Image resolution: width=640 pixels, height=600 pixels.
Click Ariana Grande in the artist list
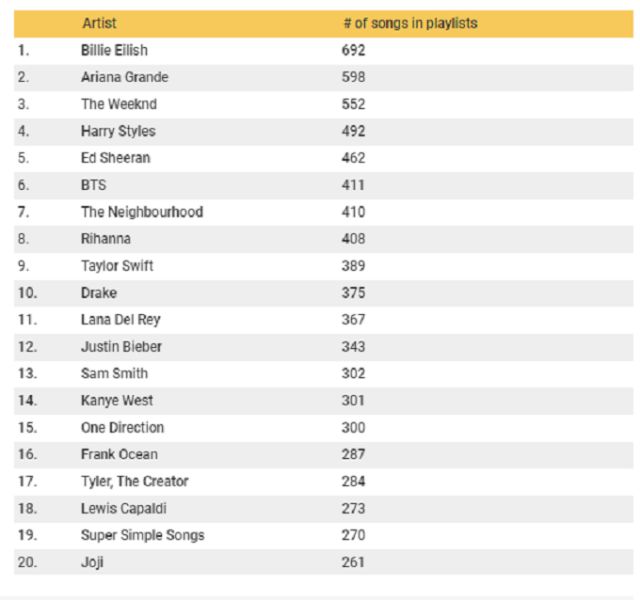[x=124, y=77]
